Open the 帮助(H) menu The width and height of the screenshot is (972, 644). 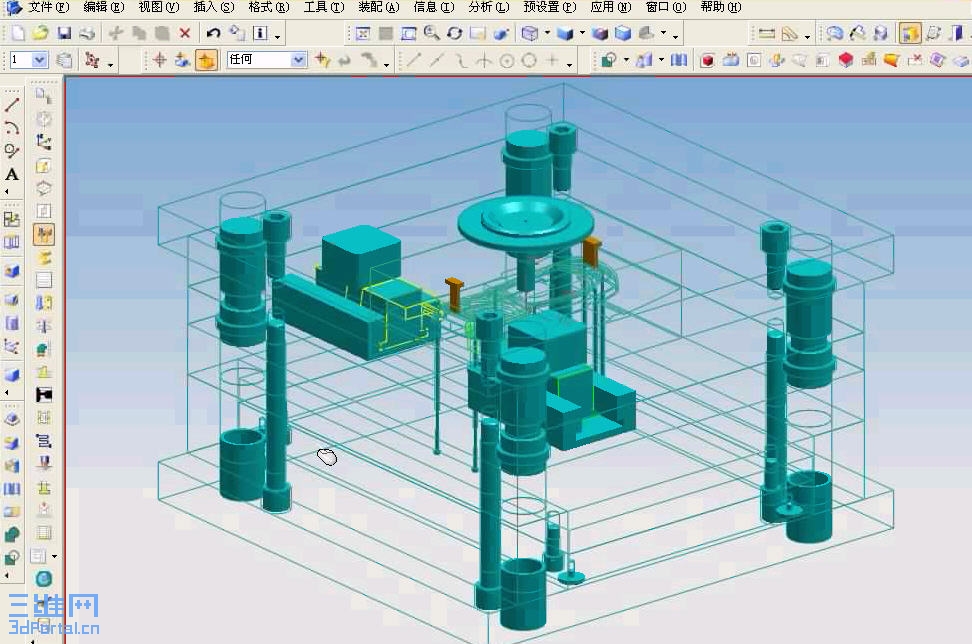pos(720,7)
